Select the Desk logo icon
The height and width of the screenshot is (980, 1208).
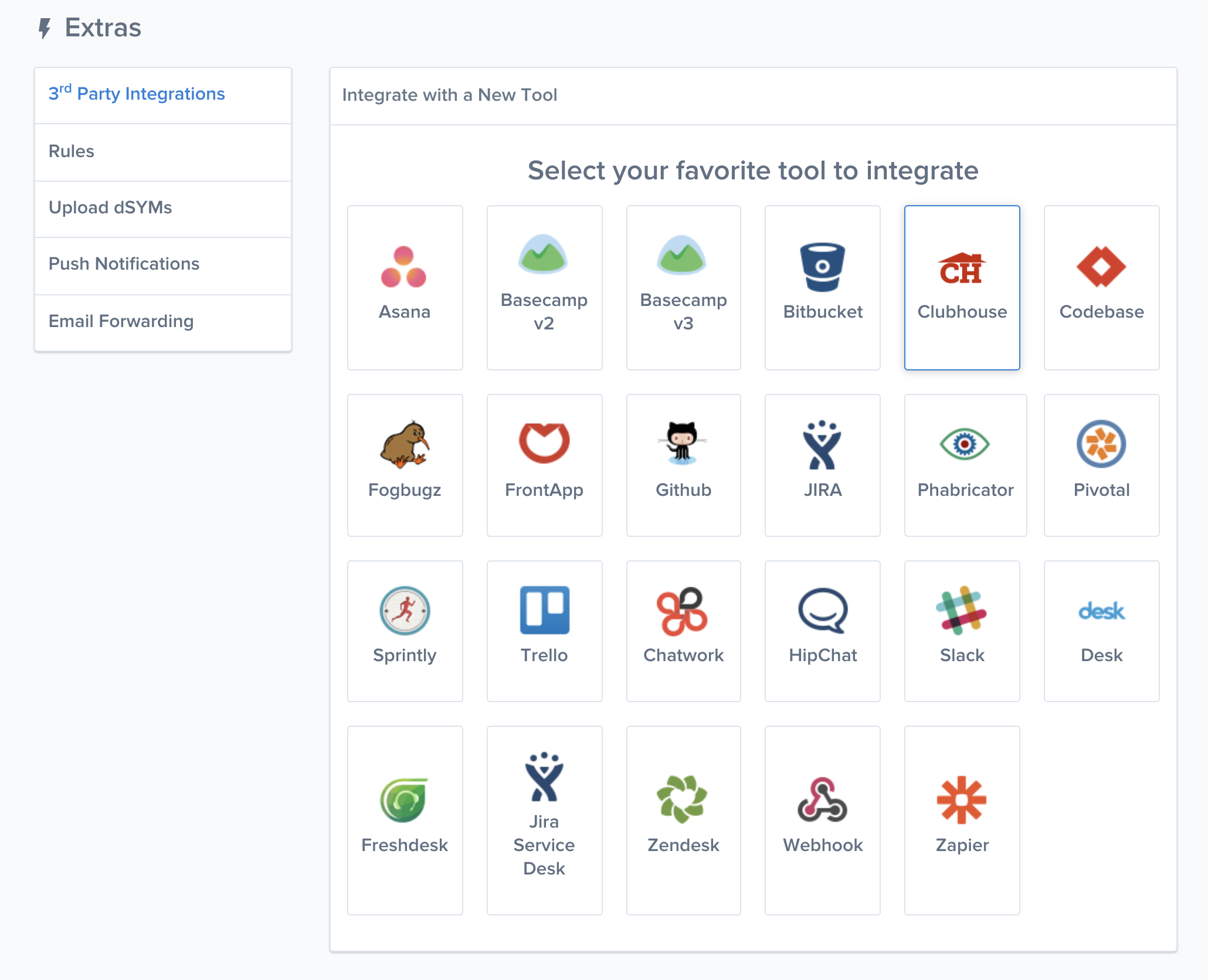coord(1101,611)
